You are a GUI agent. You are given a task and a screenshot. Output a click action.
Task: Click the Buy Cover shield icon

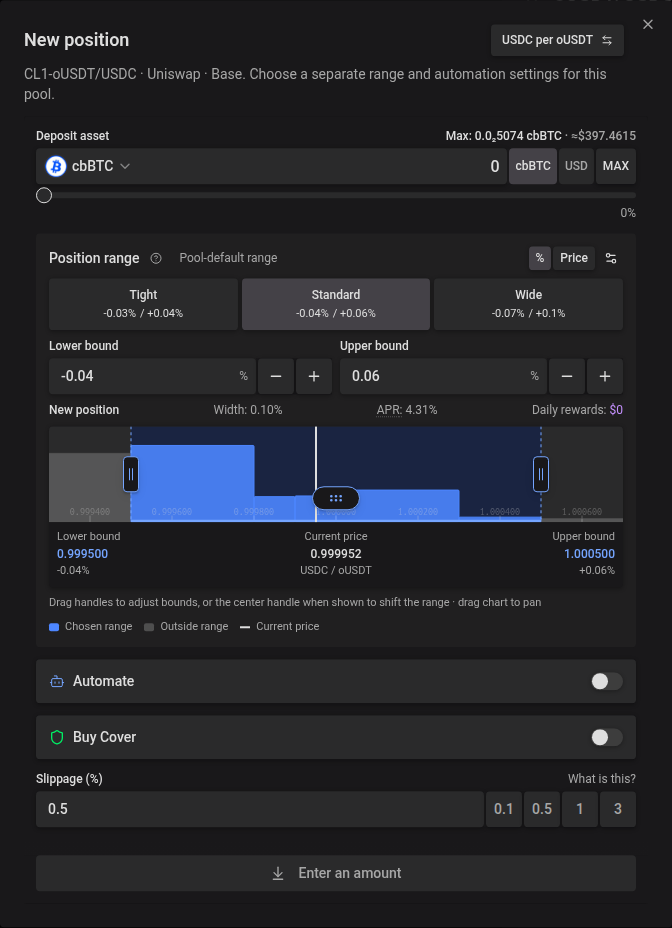57,737
